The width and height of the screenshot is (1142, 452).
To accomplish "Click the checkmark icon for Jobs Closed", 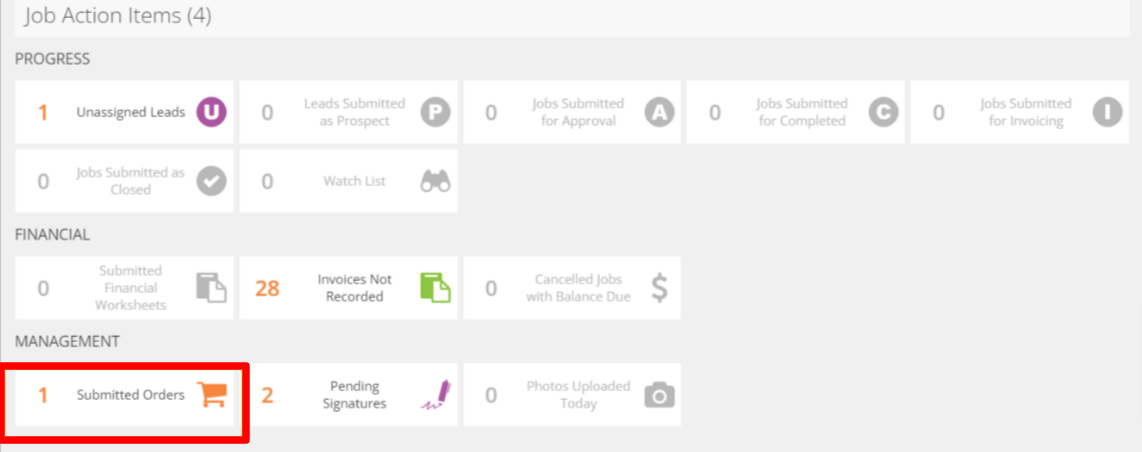I will click(211, 181).
